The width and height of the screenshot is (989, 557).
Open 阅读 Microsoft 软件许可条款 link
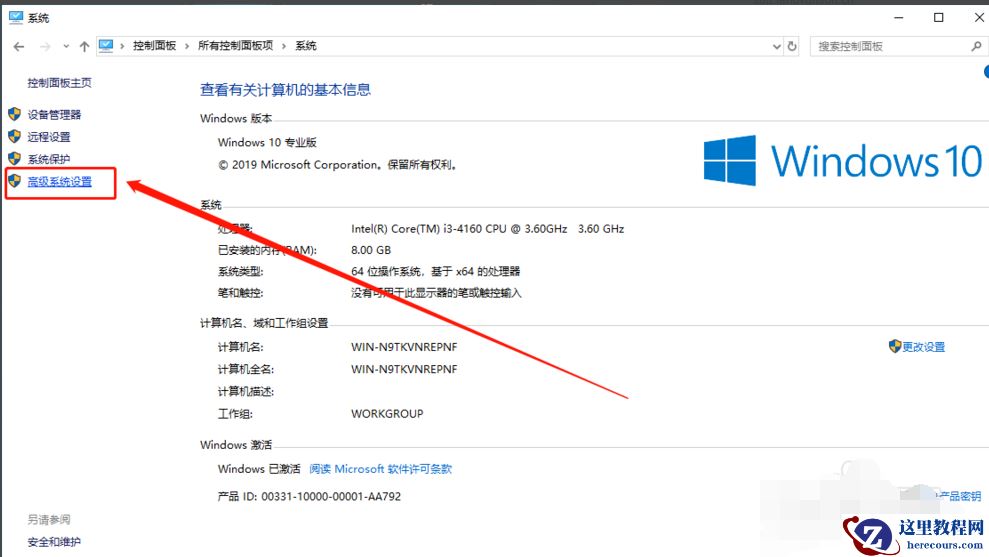pyautogui.click(x=380, y=469)
